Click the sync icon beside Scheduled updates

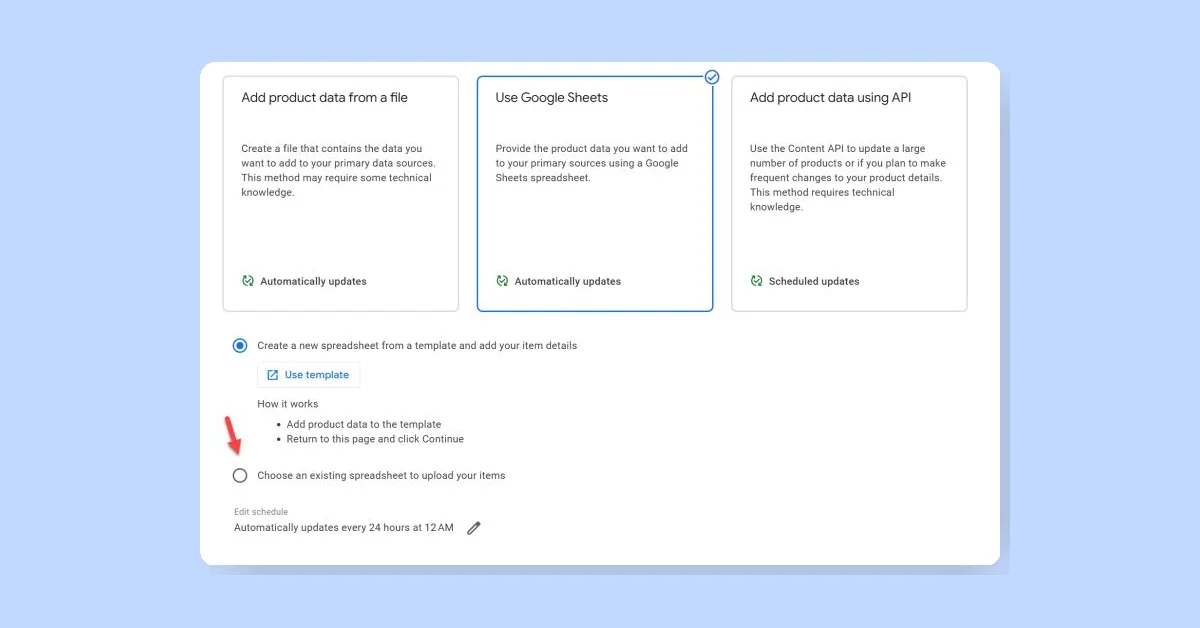(x=757, y=281)
